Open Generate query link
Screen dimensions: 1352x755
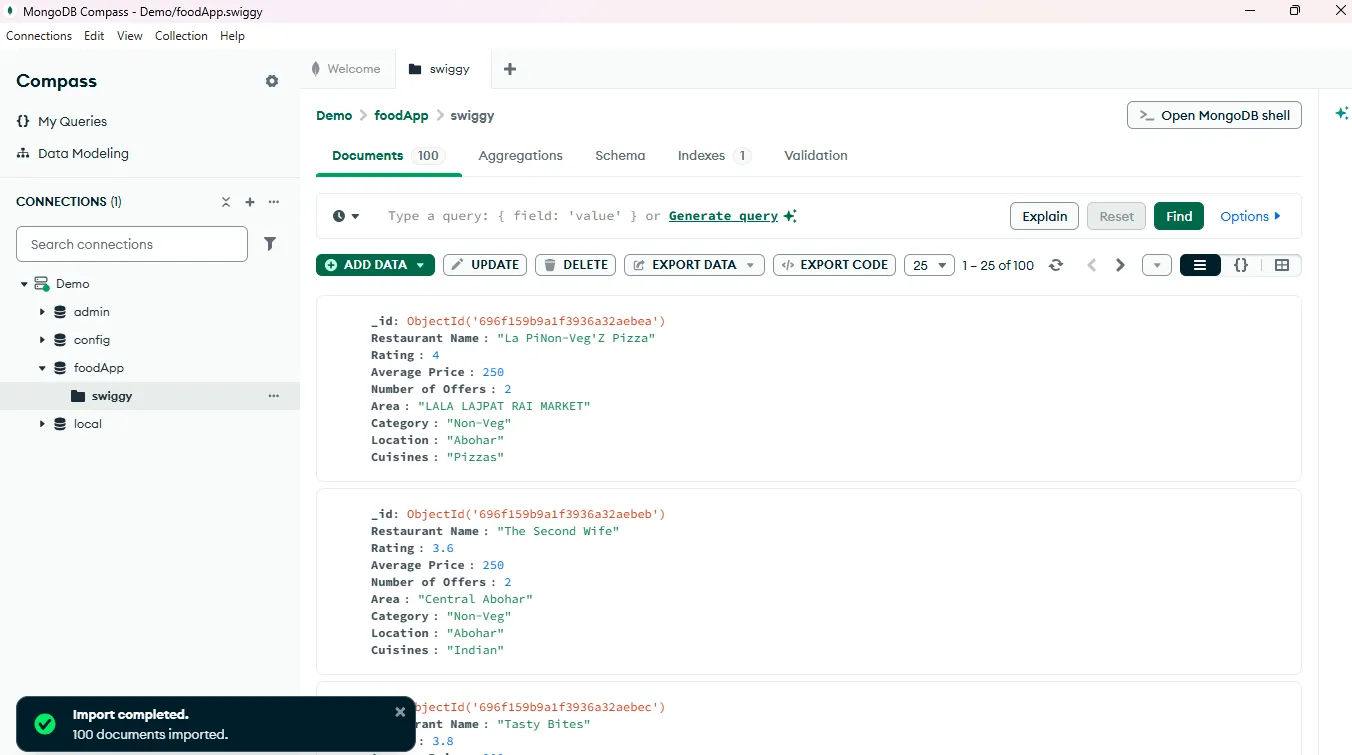coord(723,216)
